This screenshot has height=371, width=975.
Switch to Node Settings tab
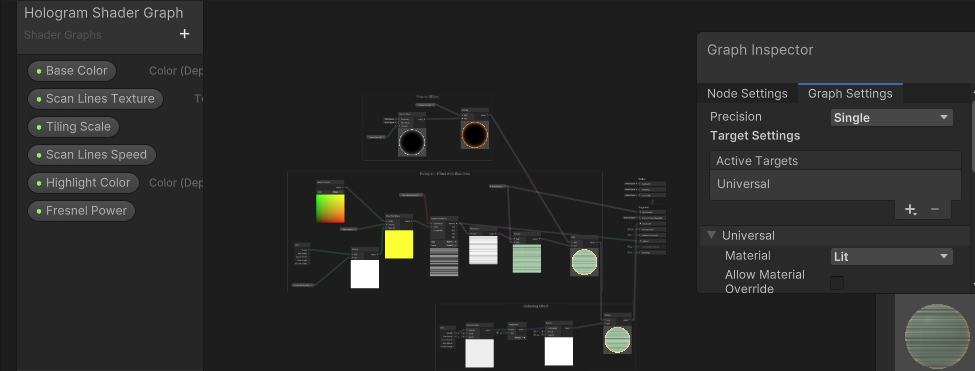point(747,94)
